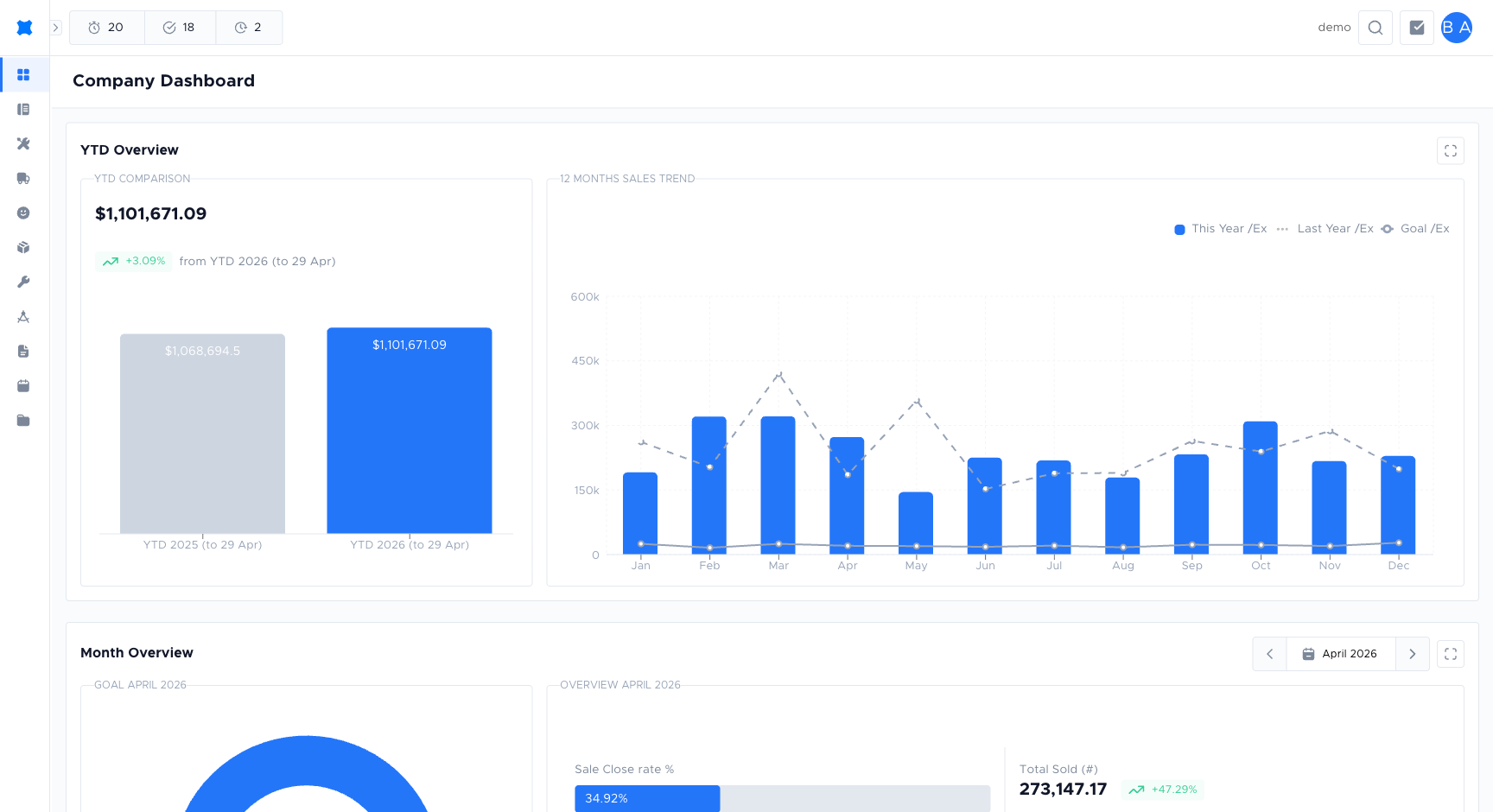
Task: Click the $1,101,671.09 YTD total
Action: click(151, 213)
